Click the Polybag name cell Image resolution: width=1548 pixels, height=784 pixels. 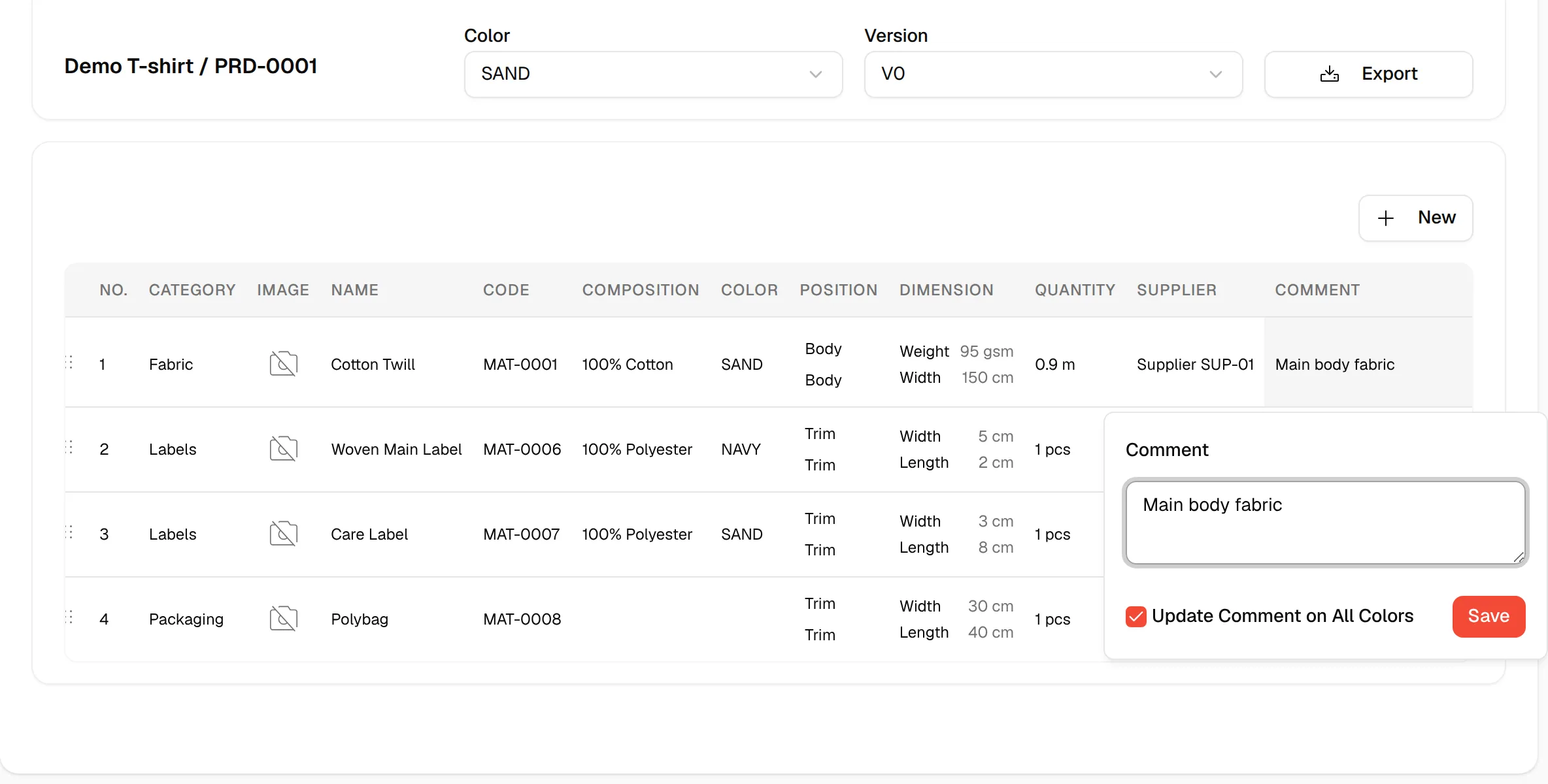click(x=360, y=619)
